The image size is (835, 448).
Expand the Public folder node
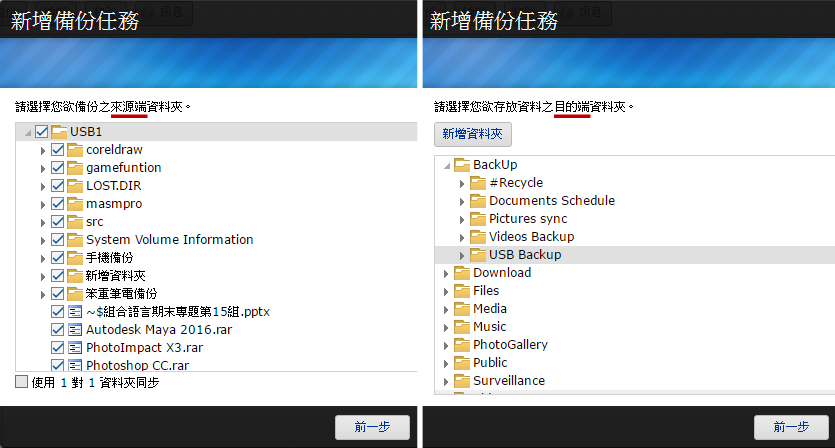pos(446,364)
